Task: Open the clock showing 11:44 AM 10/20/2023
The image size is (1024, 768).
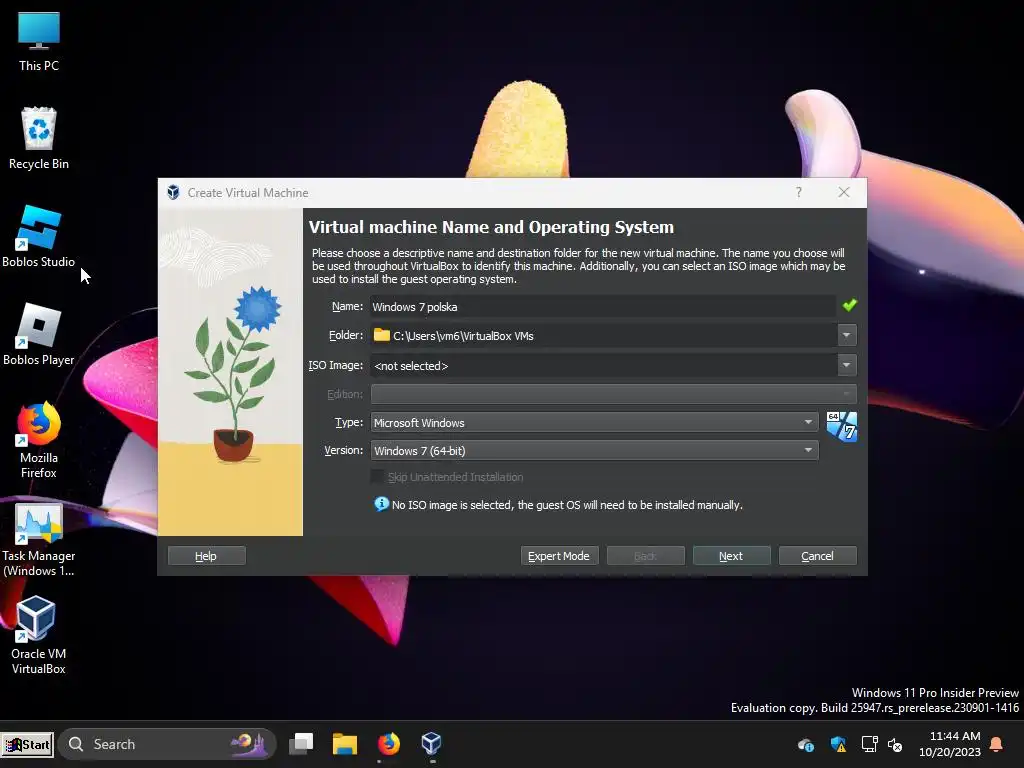Action: point(950,744)
